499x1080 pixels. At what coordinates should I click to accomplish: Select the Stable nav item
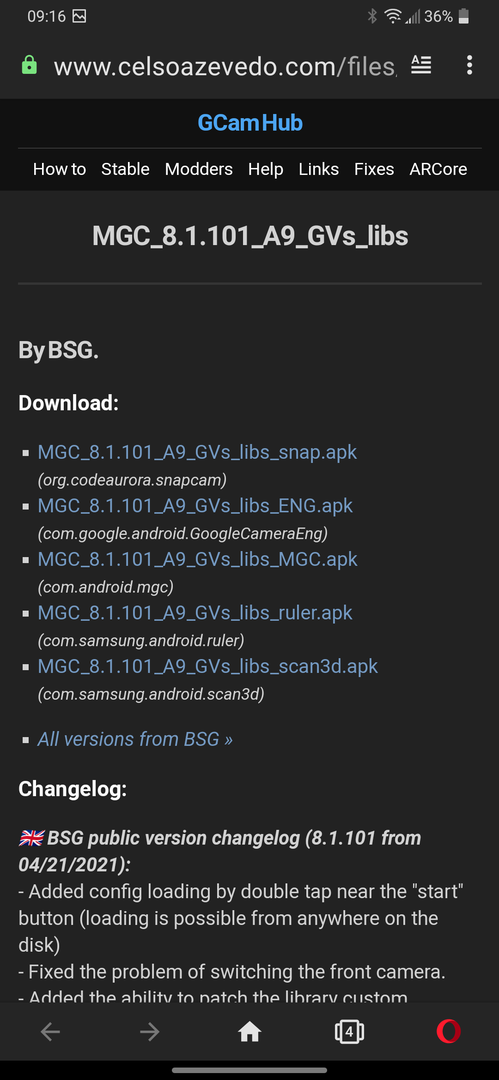(125, 169)
